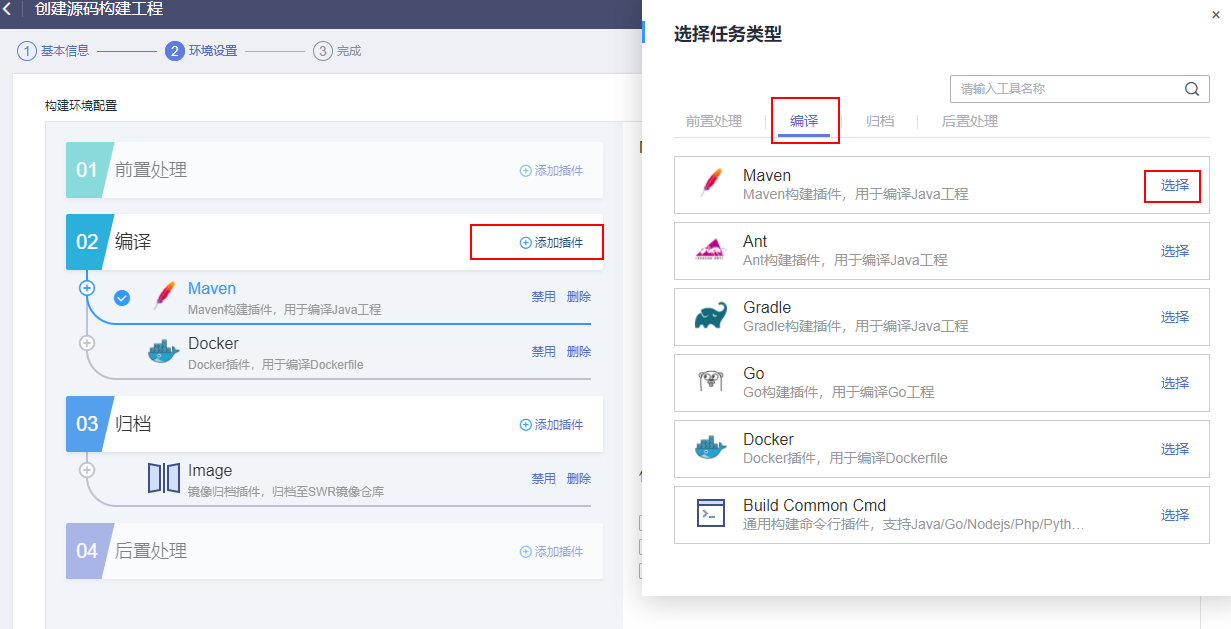The height and width of the screenshot is (629, 1231).
Task: Click the Build Common Cmd terminal icon
Action: click(711, 514)
